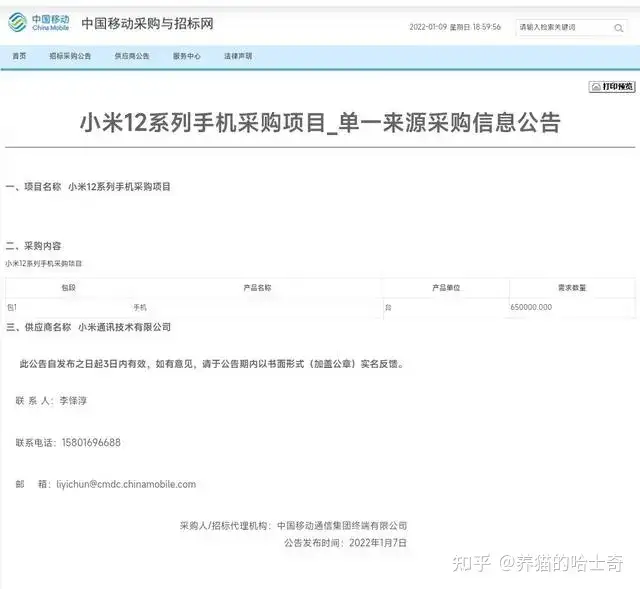Image resolution: width=640 pixels, height=589 pixels.
Task: Click the supplier name 小米通讯技术有限公司
Action: coord(124,327)
